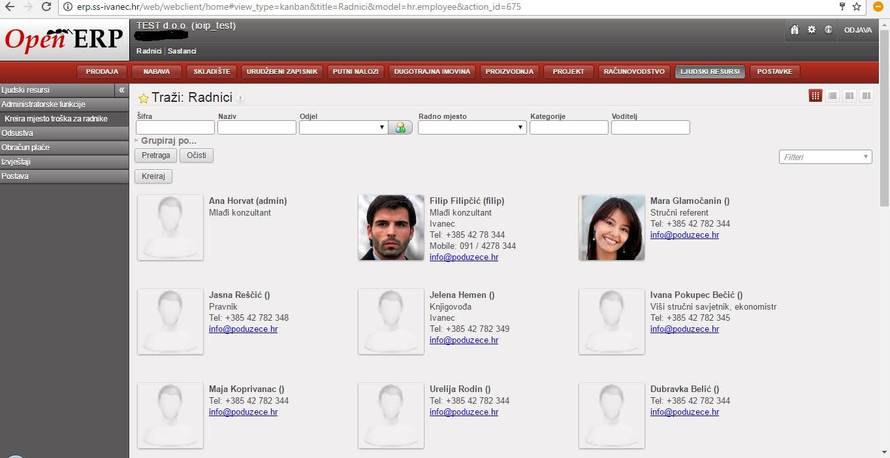Switch to list view icon next to kanban
This screenshot has height=458, width=890.
pos(832,95)
